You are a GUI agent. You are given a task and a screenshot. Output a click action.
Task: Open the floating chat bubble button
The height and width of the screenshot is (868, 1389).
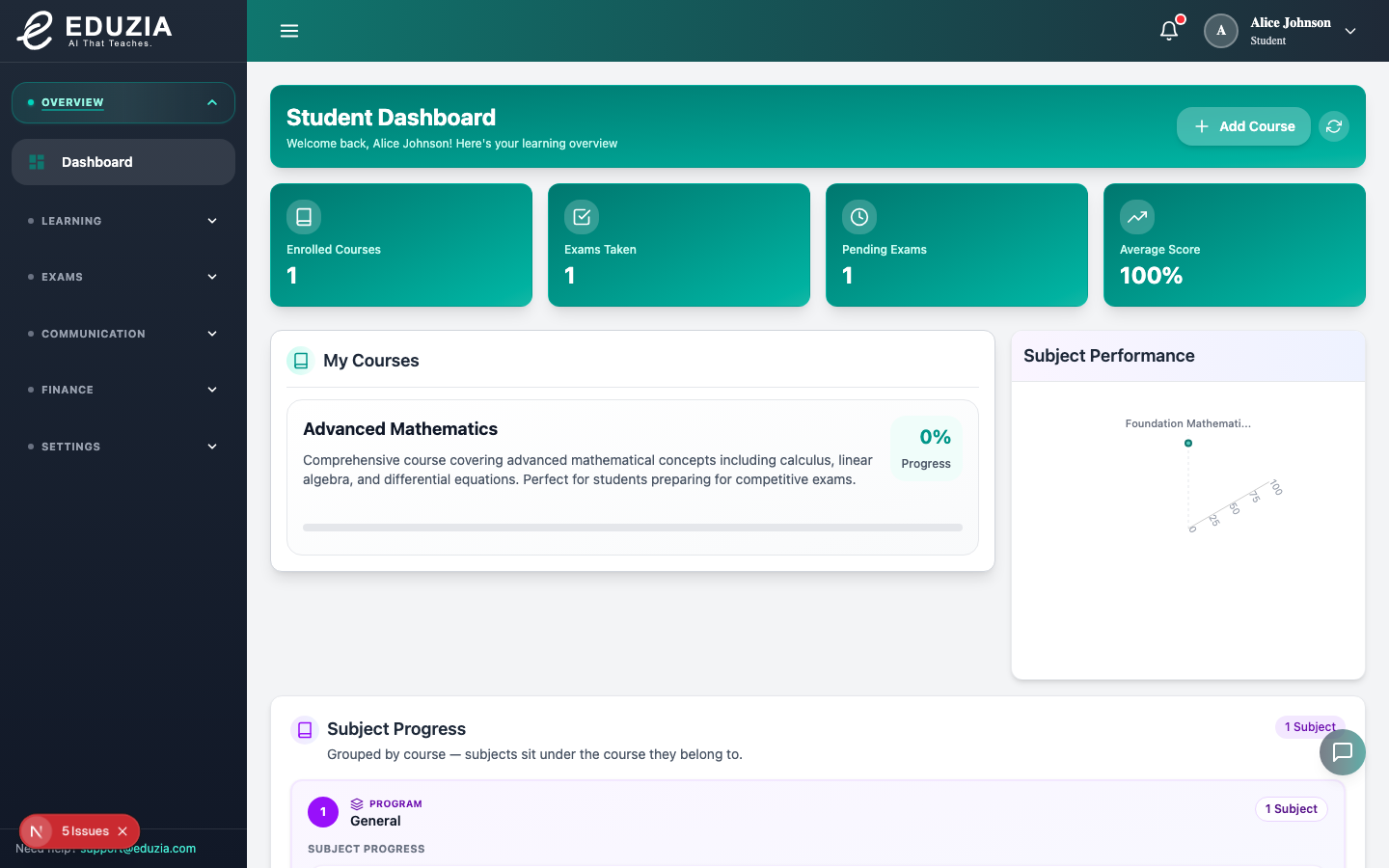pos(1343,752)
